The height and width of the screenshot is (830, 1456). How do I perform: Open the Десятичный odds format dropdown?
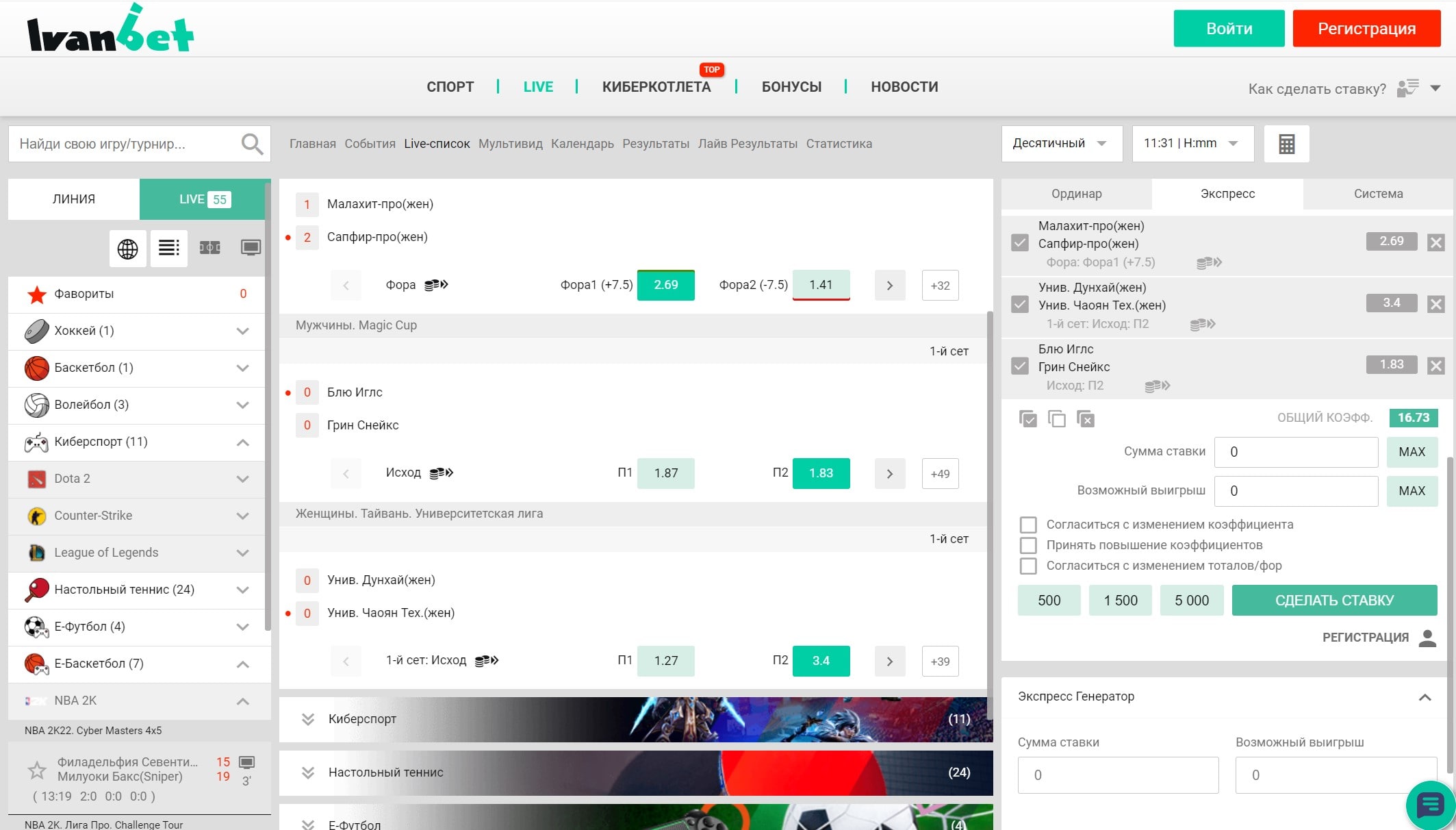1060,143
